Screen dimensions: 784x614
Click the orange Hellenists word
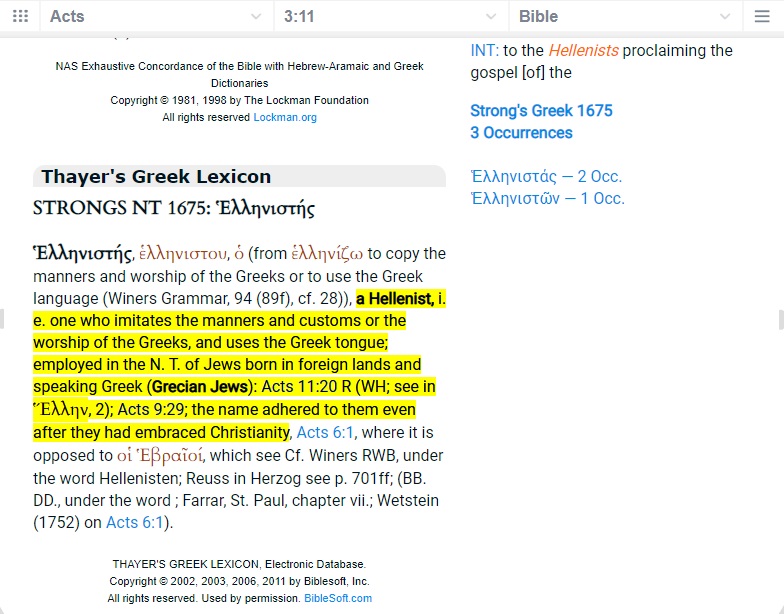point(584,50)
